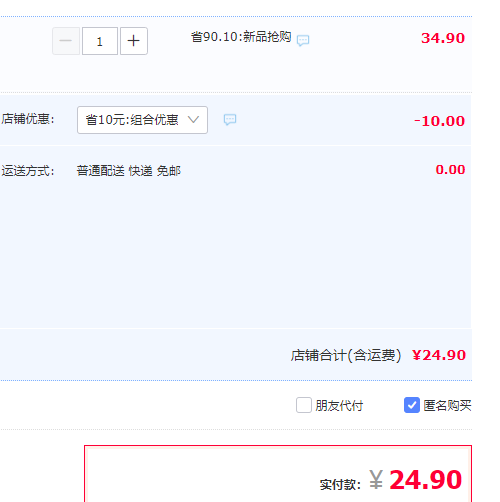
Task: Select the 普通配送 快递 免邮 shipping text
Action: tap(129, 171)
